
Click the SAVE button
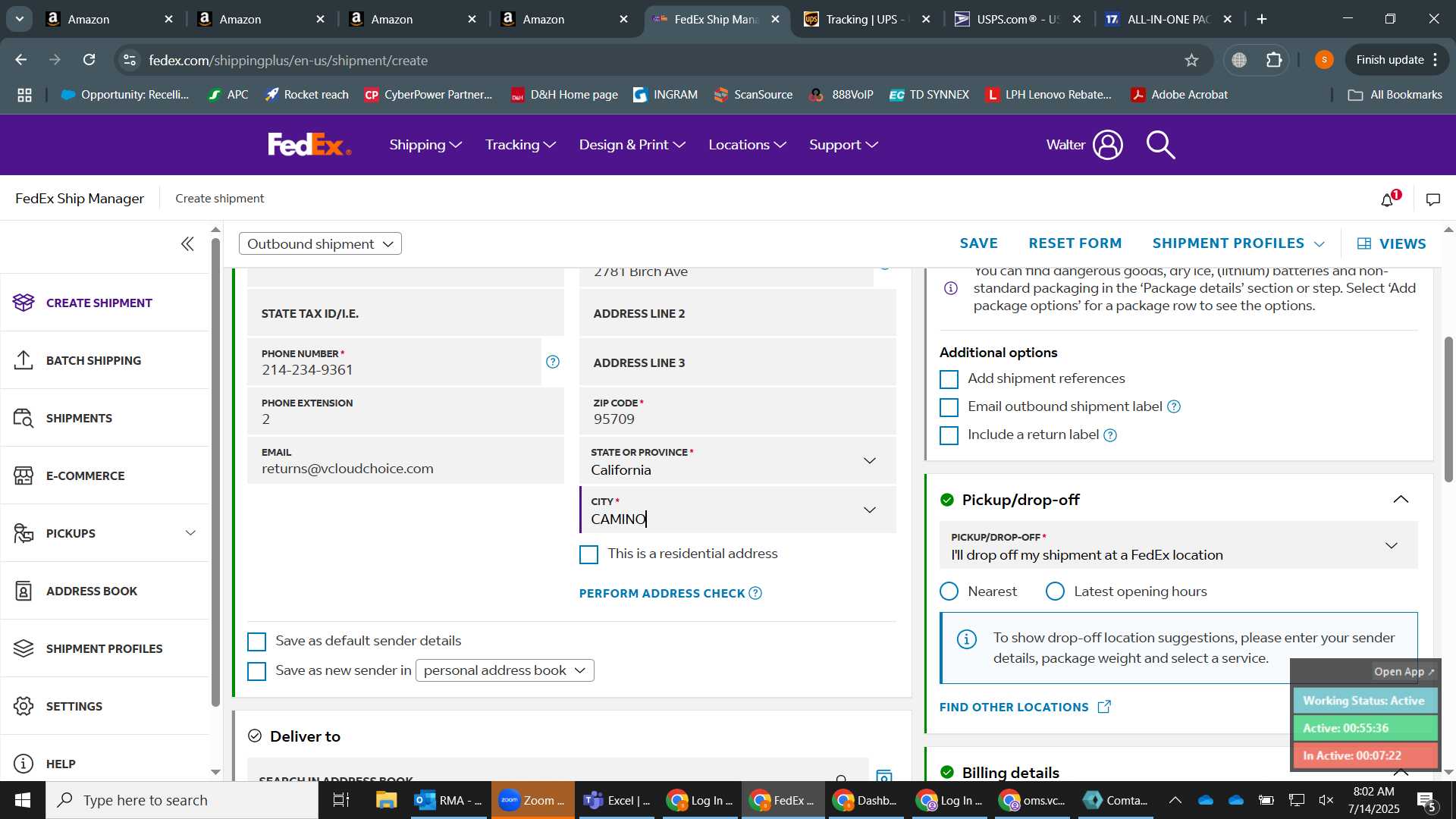click(978, 243)
